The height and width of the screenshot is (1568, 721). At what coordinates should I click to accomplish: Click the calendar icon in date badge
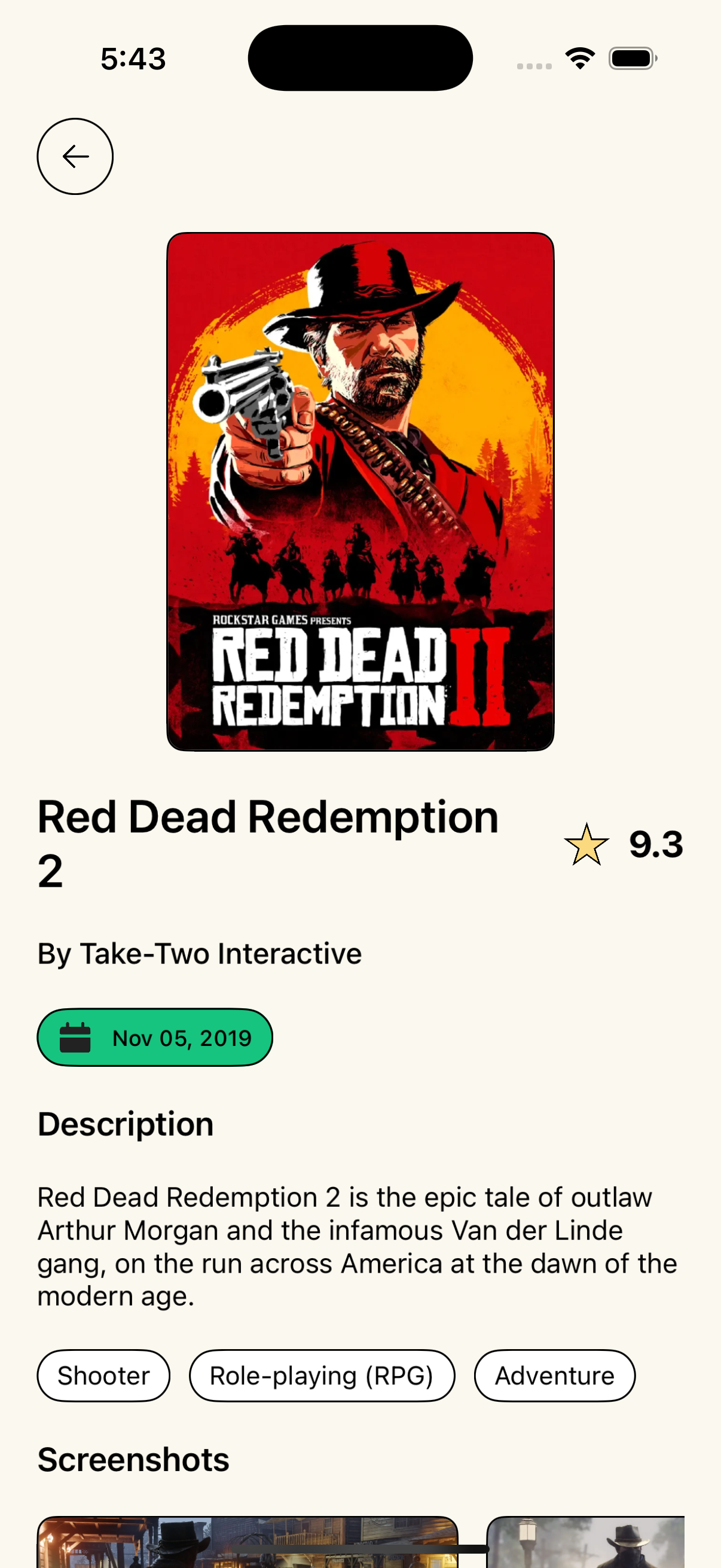75,1038
